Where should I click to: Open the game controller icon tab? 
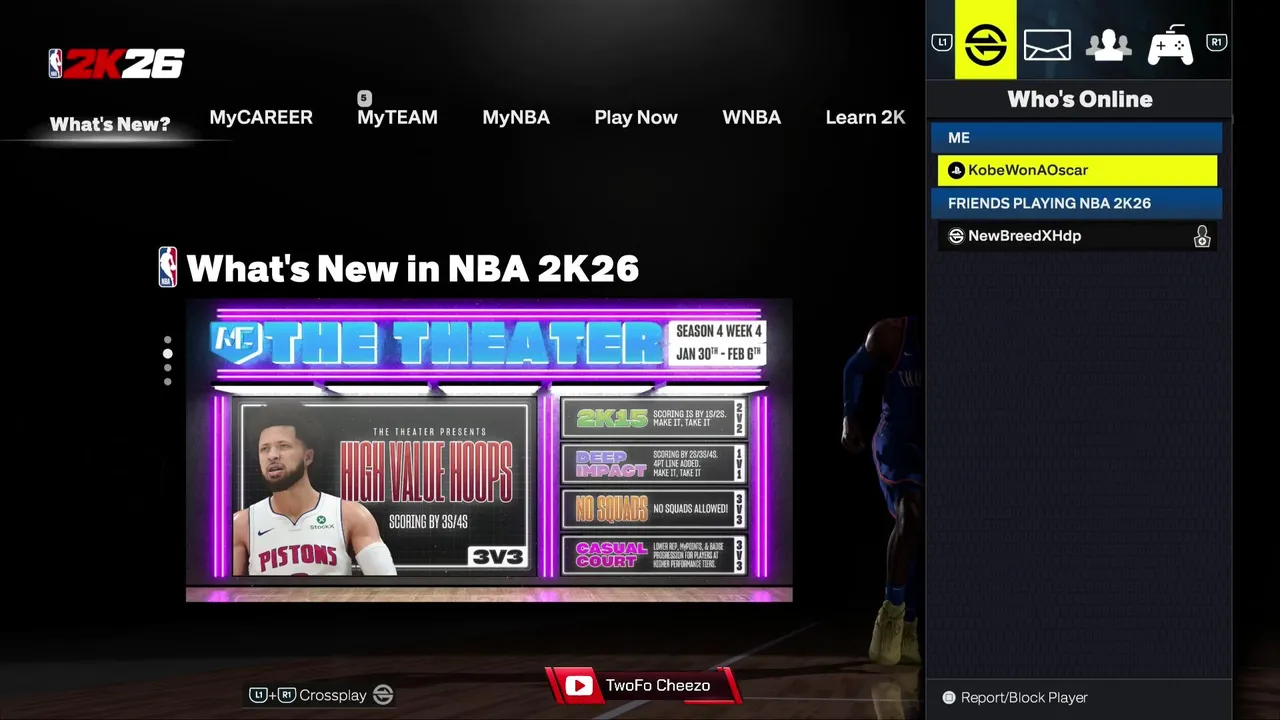[x=1170, y=45]
